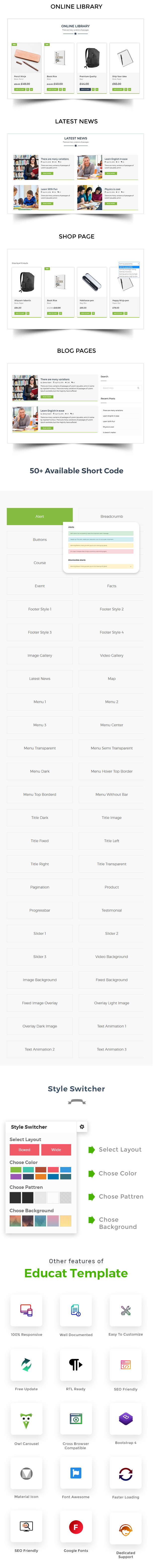Screen dimensions: 153x1568
Task: Open the Breadcrumb shortcode tab
Action: click(x=111, y=516)
